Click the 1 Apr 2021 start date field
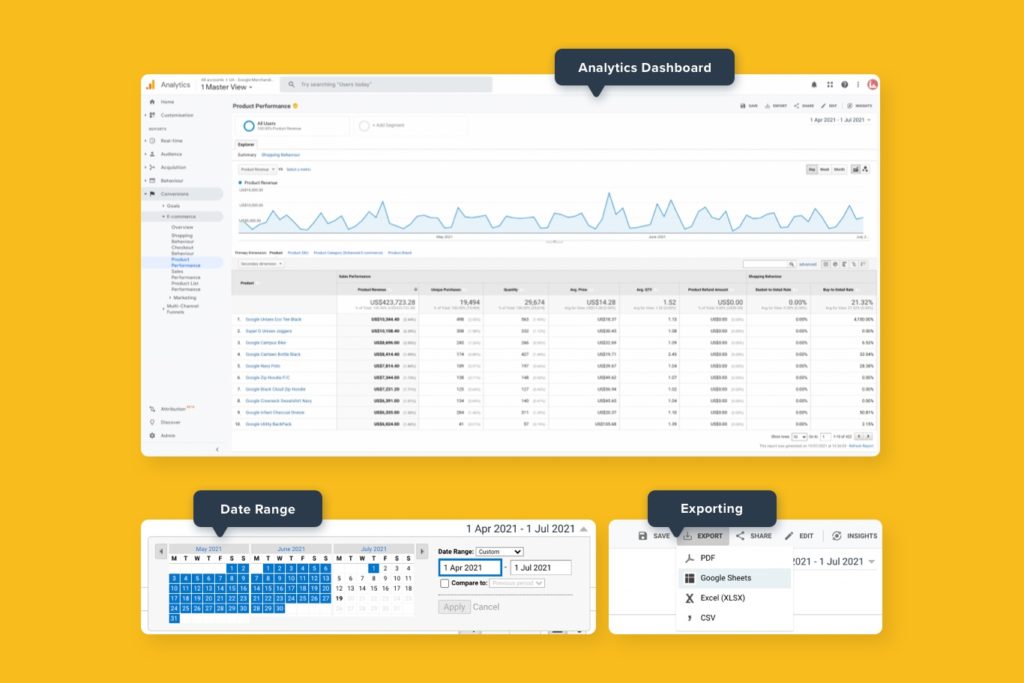This screenshot has width=1024, height=683. click(469, 568)
